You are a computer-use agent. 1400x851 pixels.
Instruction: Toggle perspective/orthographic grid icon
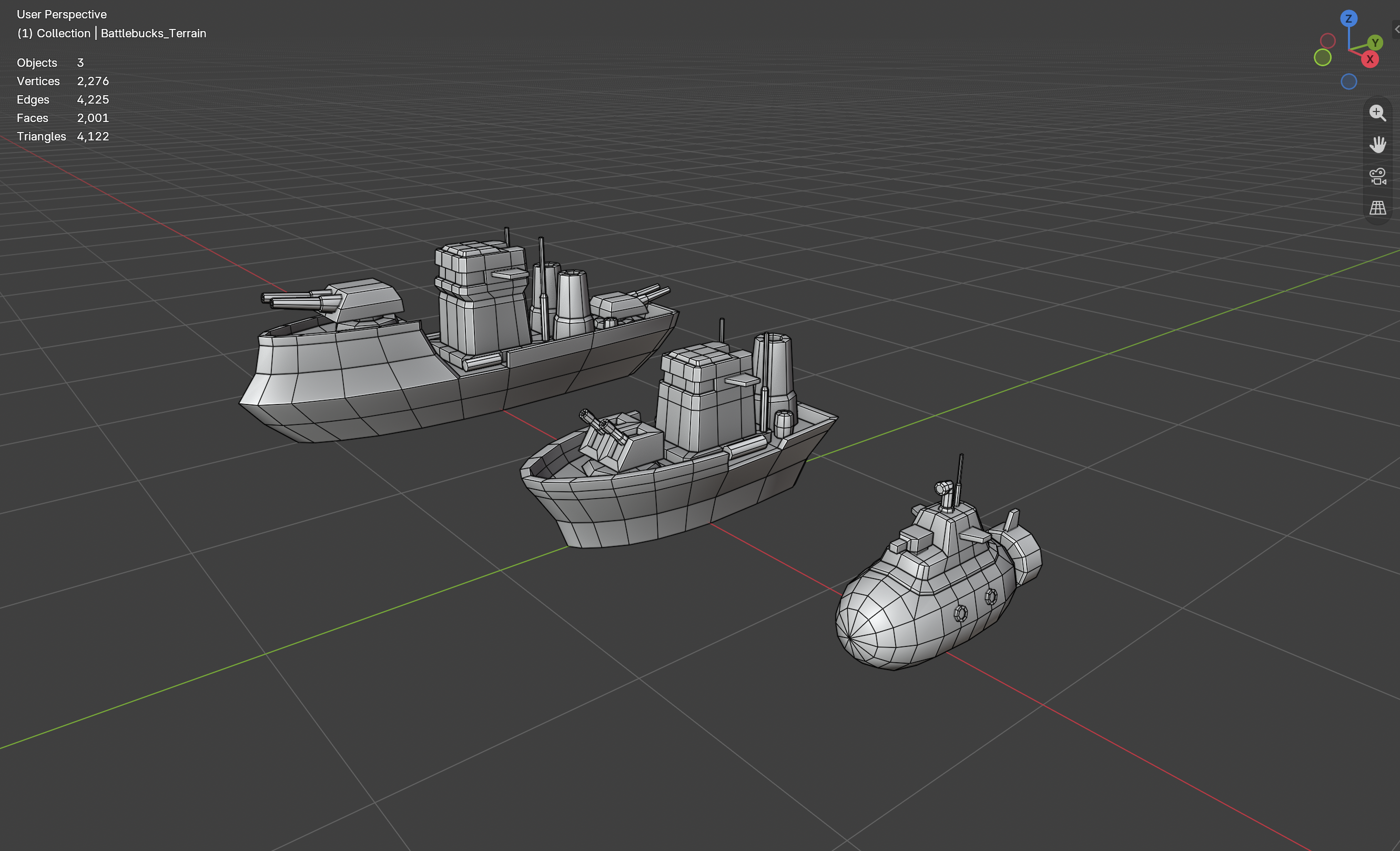[1377, 208]
